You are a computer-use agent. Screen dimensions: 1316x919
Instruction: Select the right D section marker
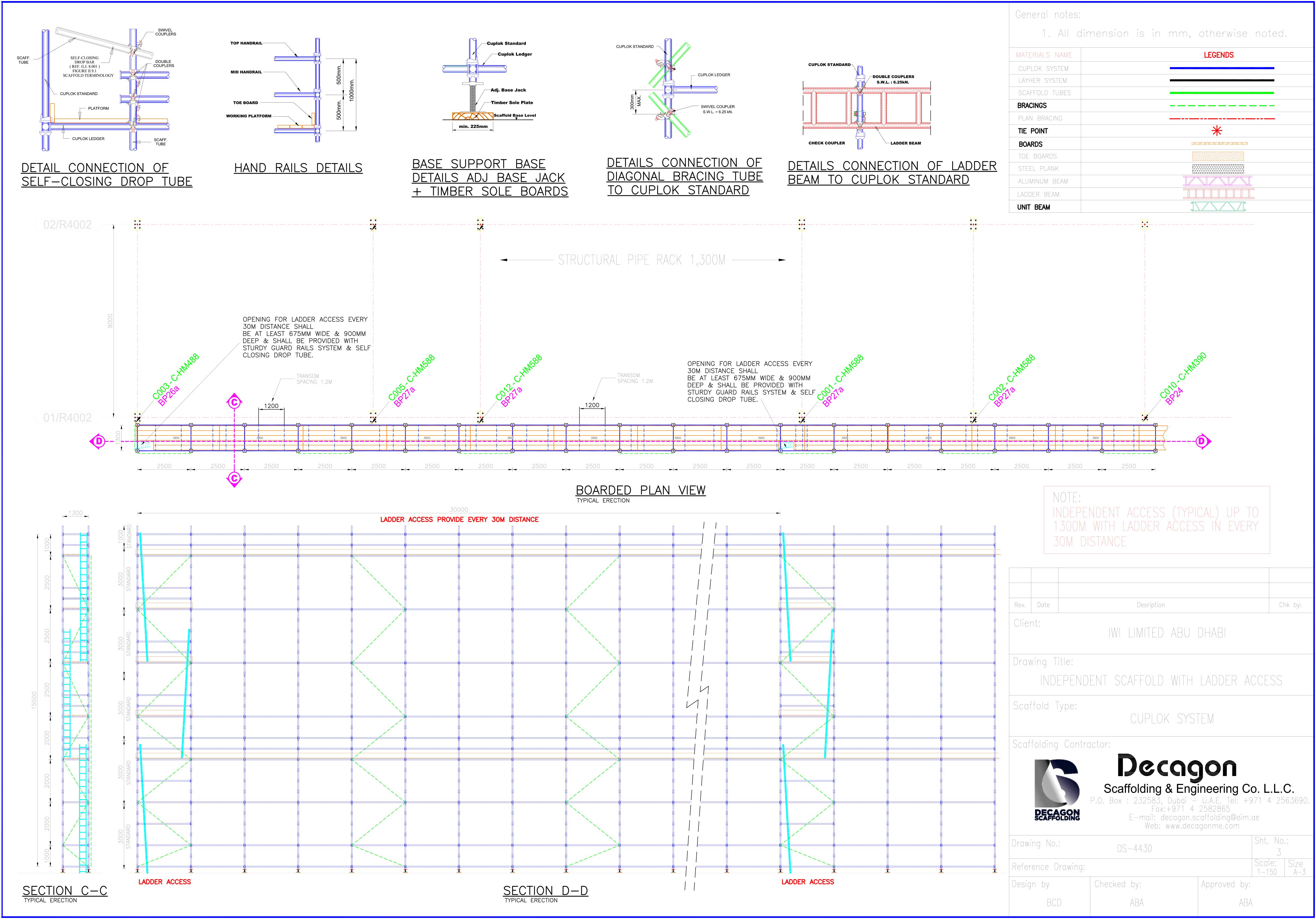1202,442
